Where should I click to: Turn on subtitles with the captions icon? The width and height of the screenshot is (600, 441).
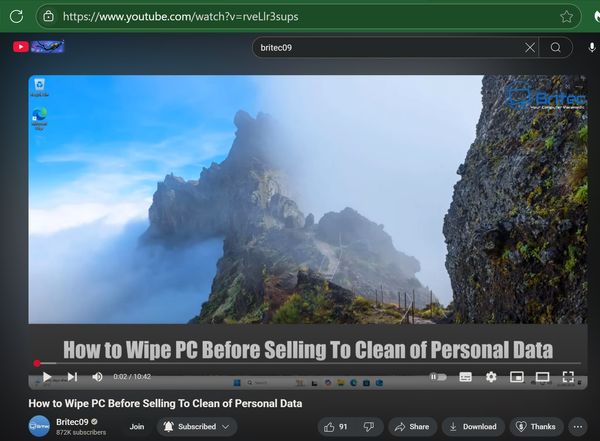465,377
